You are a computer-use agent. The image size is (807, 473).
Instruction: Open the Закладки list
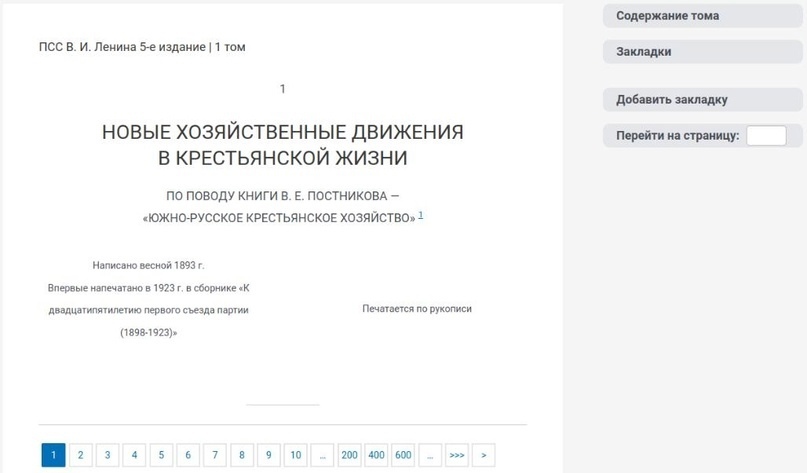coord(703,52)
